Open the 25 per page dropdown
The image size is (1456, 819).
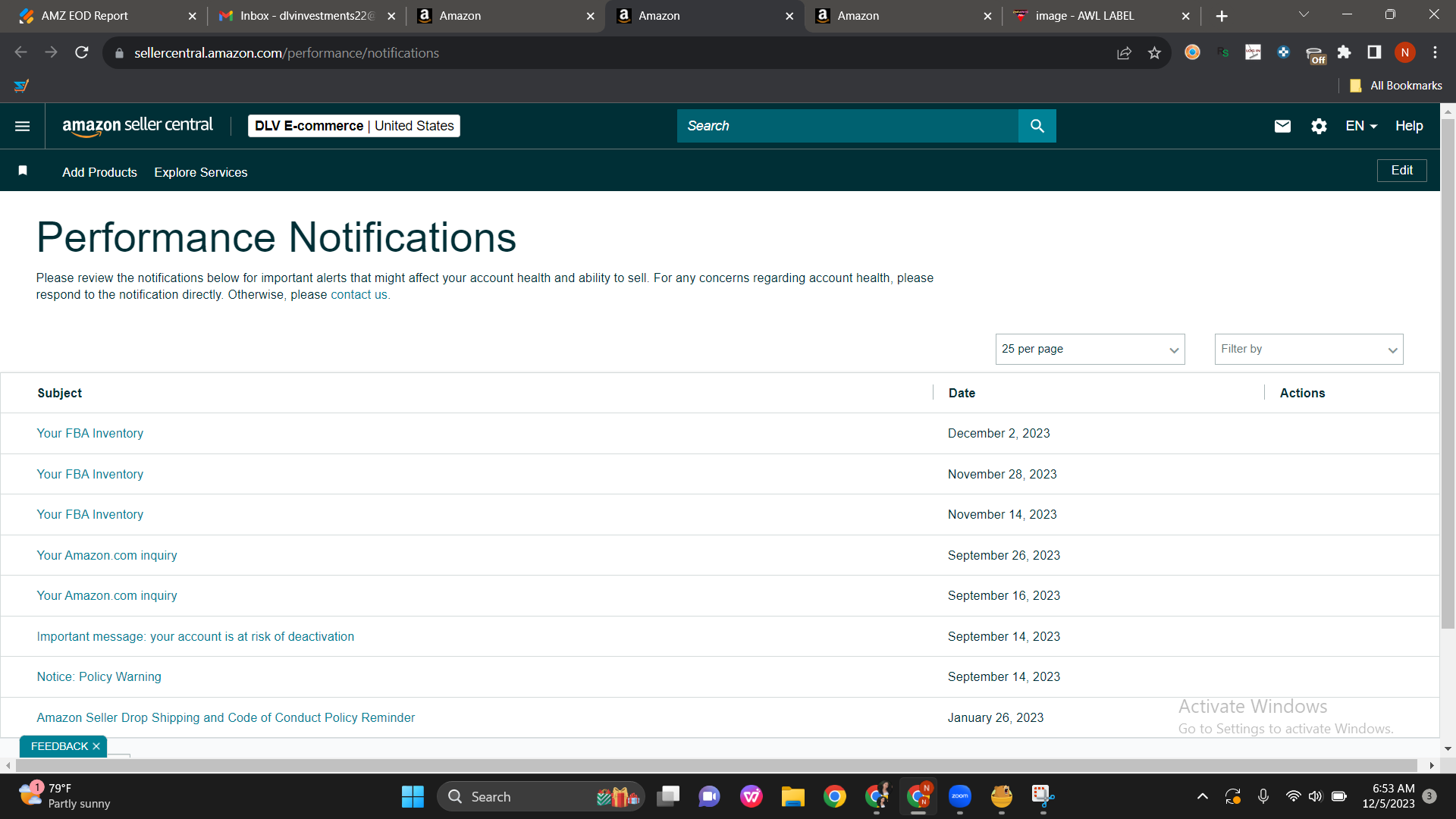(x=1090, y=349)
